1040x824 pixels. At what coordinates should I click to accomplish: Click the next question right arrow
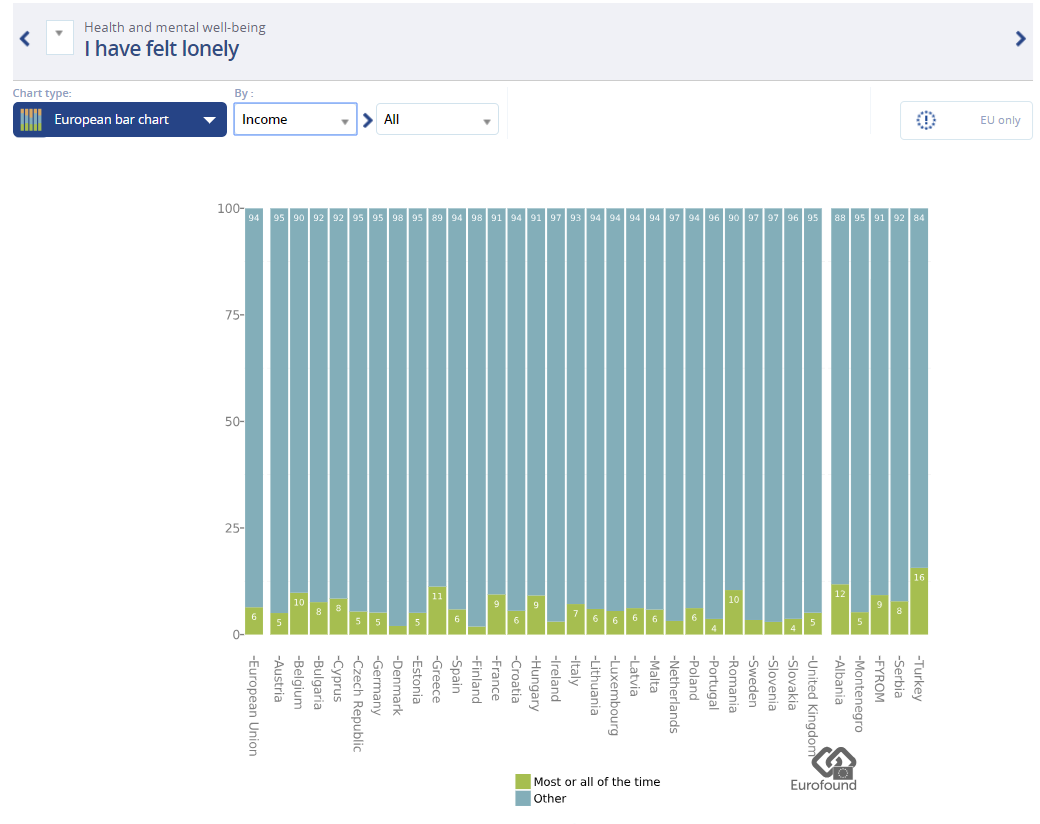1020,39
